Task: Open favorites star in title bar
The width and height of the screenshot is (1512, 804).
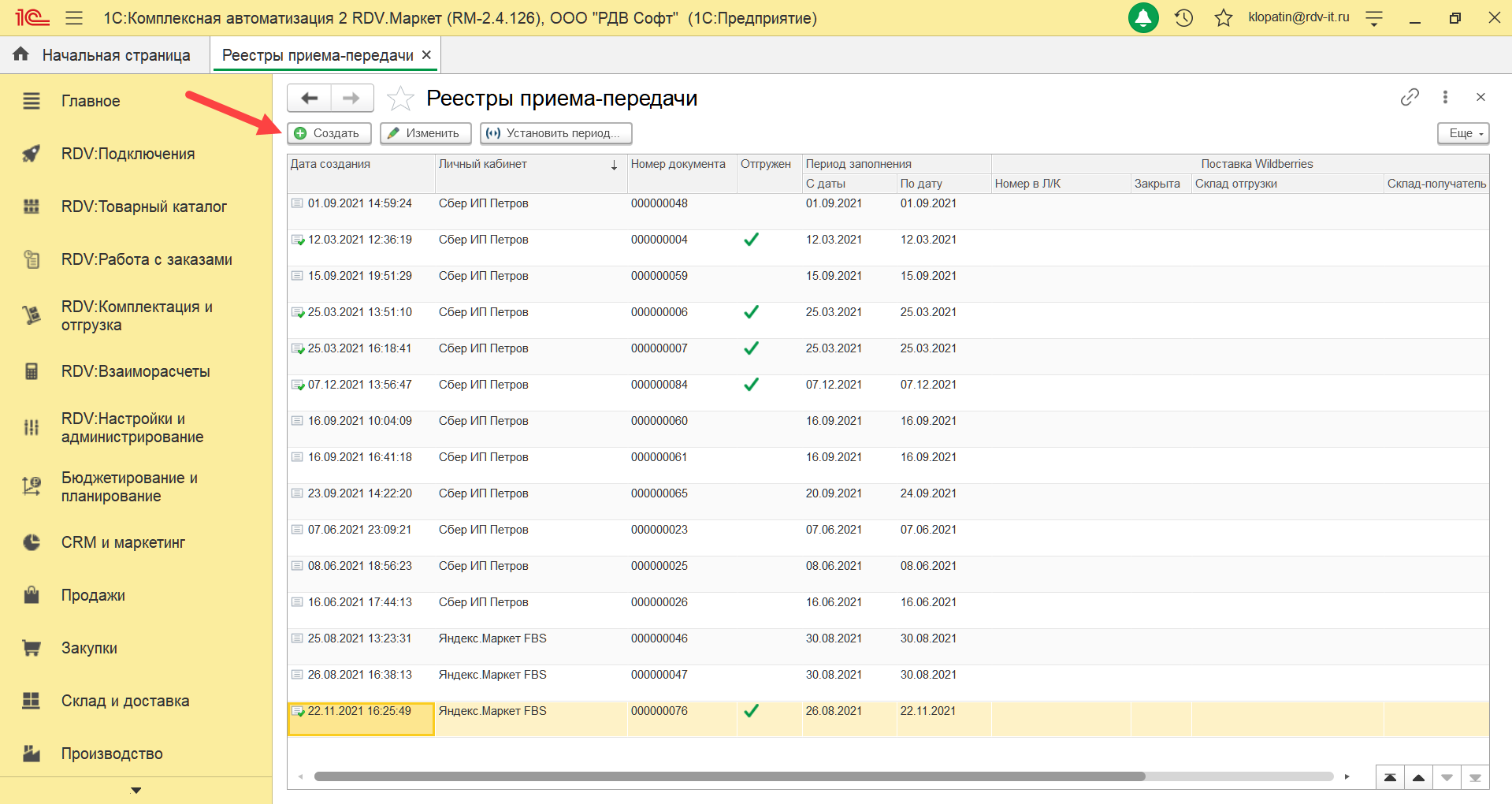Action: pyautogui.click(x=1223, y=17)
